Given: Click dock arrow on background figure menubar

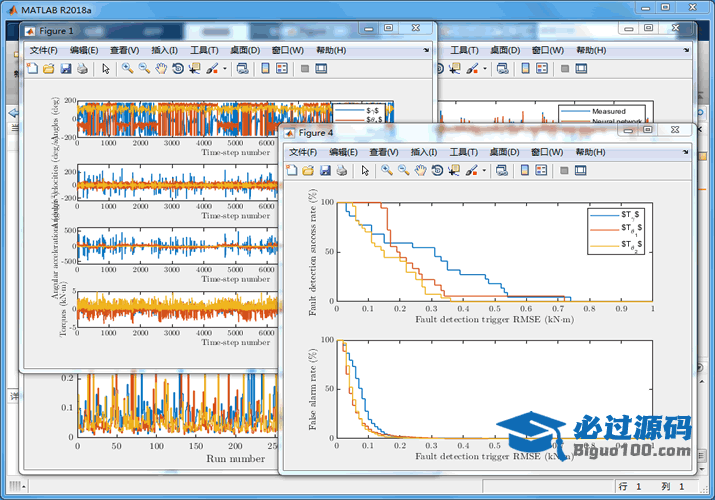Looking at the screenshot, I should tap(686, 50).
